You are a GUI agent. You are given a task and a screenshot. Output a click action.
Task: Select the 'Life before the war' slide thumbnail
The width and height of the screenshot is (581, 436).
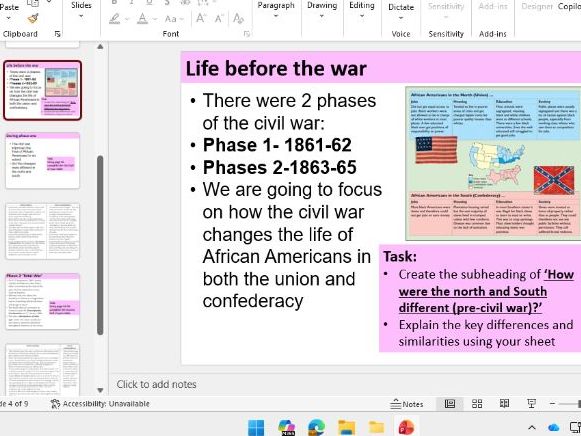[43, 91]
